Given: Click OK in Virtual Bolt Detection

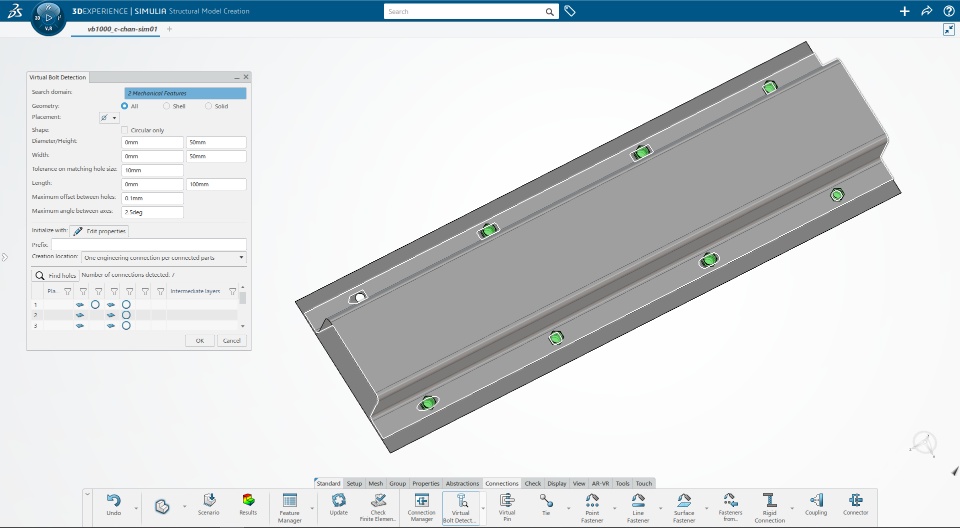Looking at the screenshot, I should coord(200,341).
